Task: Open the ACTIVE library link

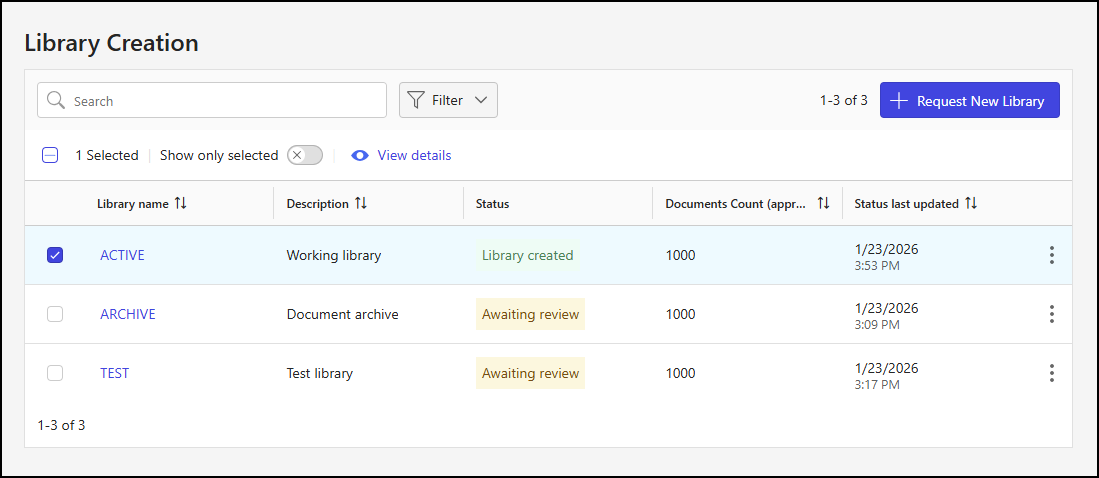Action: point(122,255)
